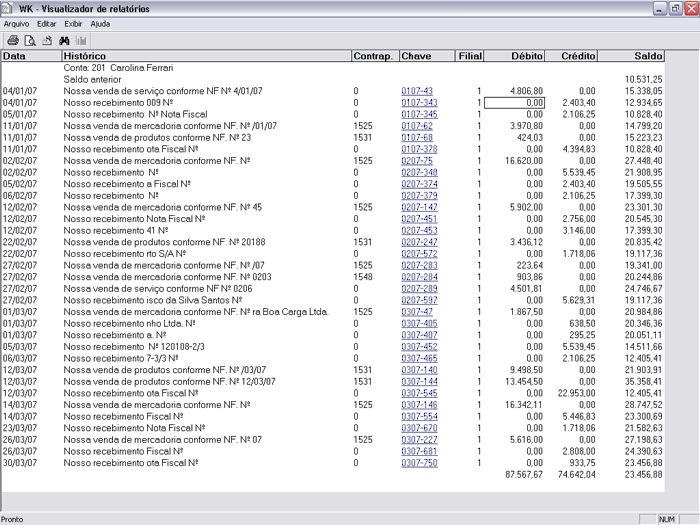Image resolution: width=700 pixels, height=525 pixels.
Task: Open print preview with the magnifier page icon
Action: 30,40
